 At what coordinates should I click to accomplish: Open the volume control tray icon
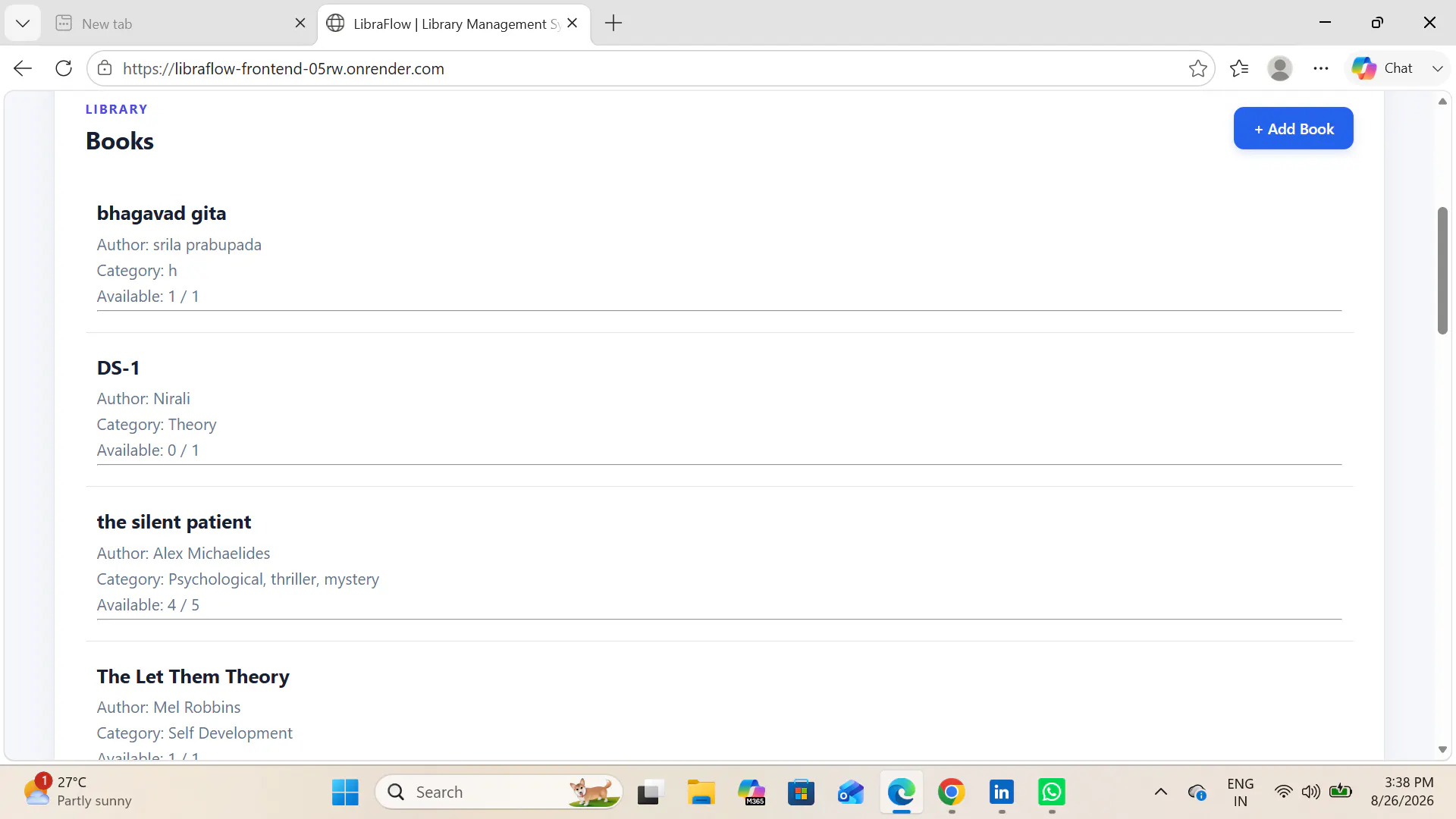coord(1311,792)
